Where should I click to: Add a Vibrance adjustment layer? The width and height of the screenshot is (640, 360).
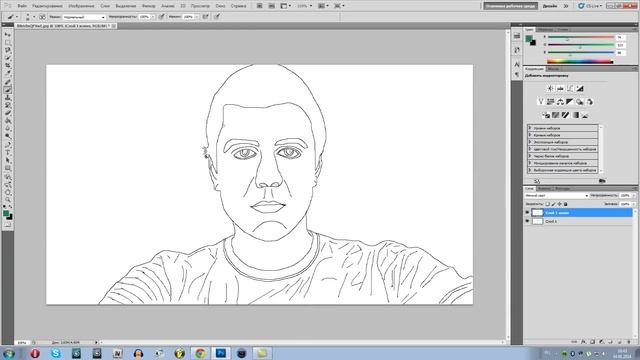(x=541, y=102)
